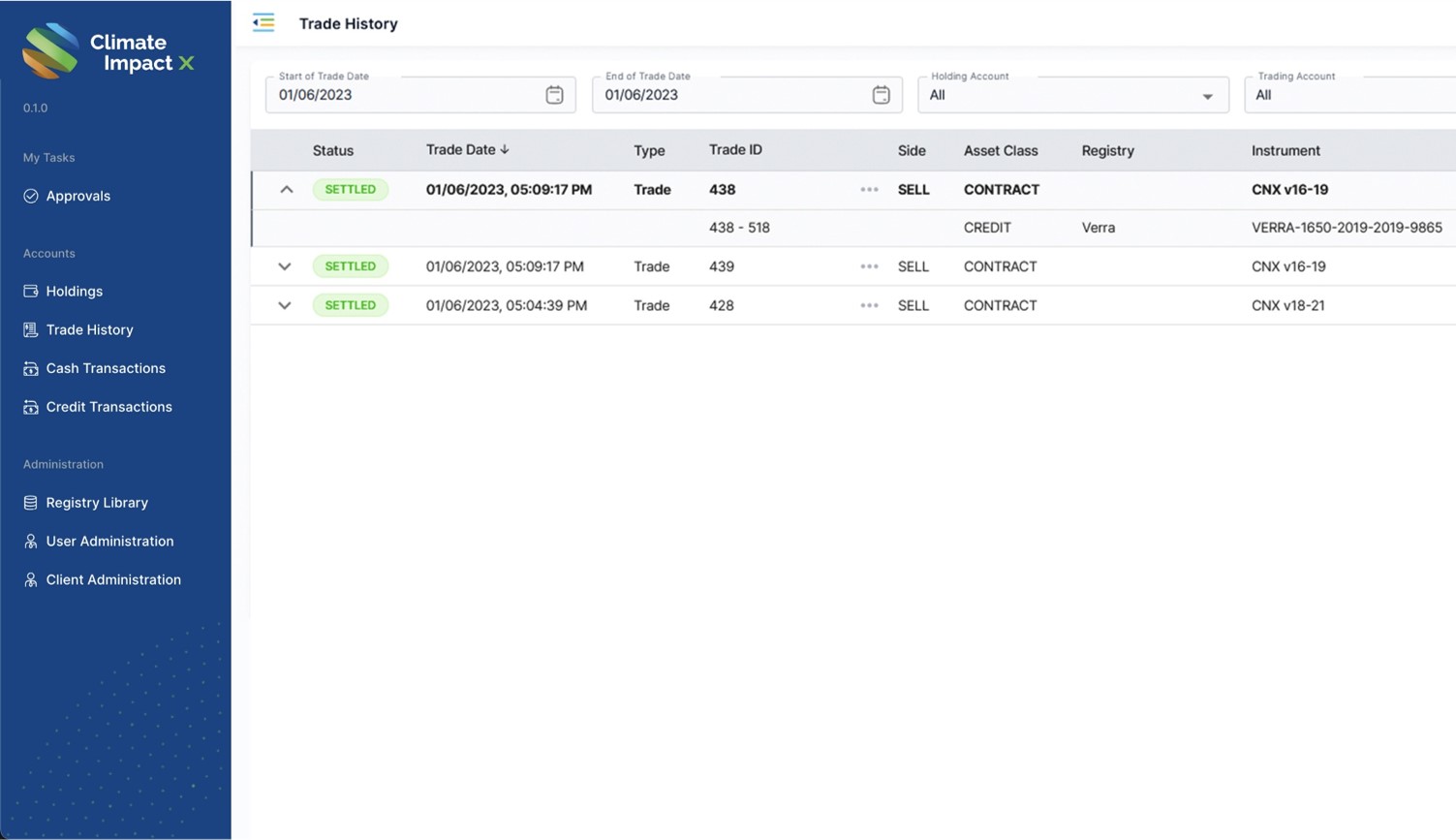Click the CNX v18-21 instrument cell
Image resolution: width=1456 pixels, height=840 pixels.
pos(1288,305)
